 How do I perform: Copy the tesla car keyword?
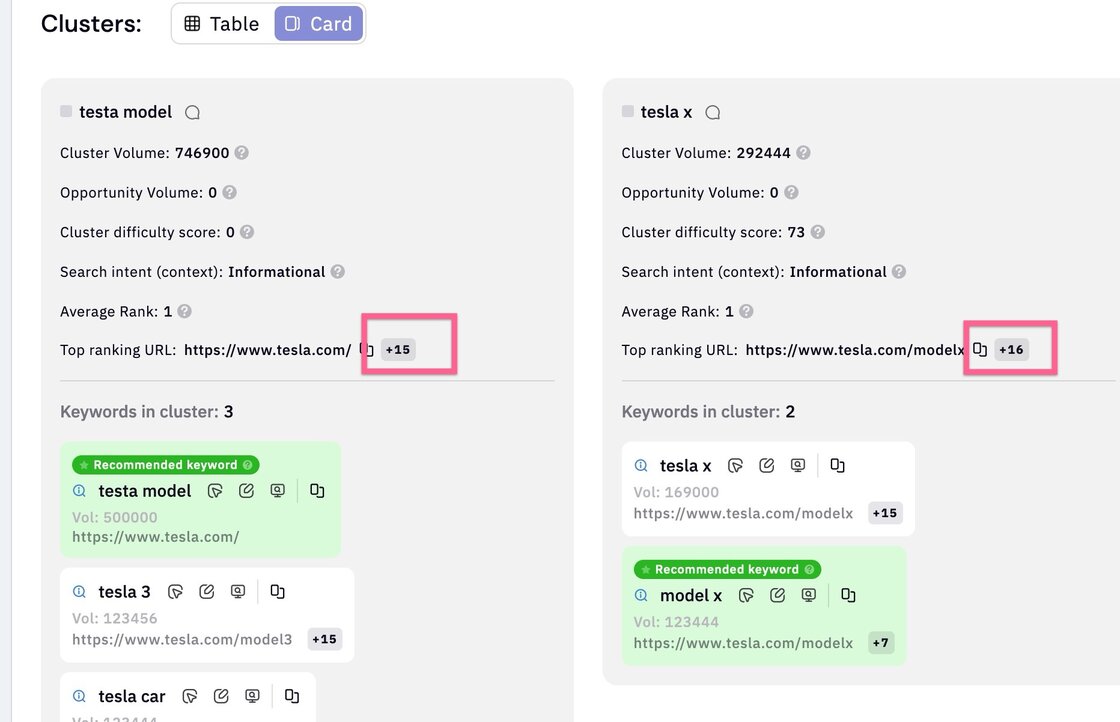(291, 696)
